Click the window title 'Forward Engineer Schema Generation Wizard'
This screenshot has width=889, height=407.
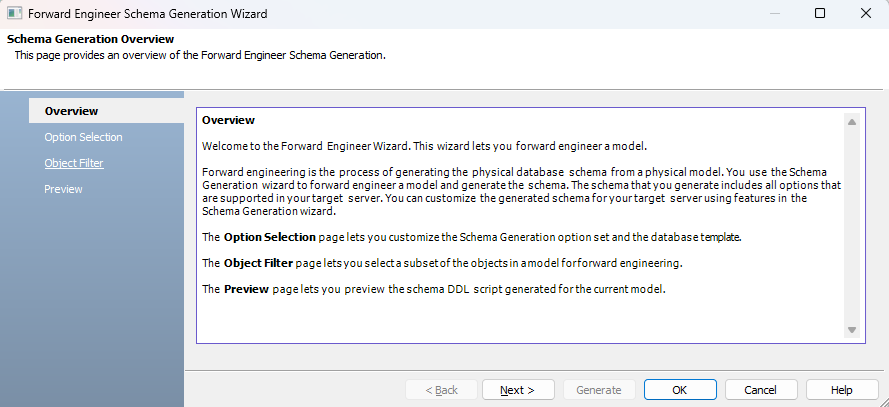(148, 14)
